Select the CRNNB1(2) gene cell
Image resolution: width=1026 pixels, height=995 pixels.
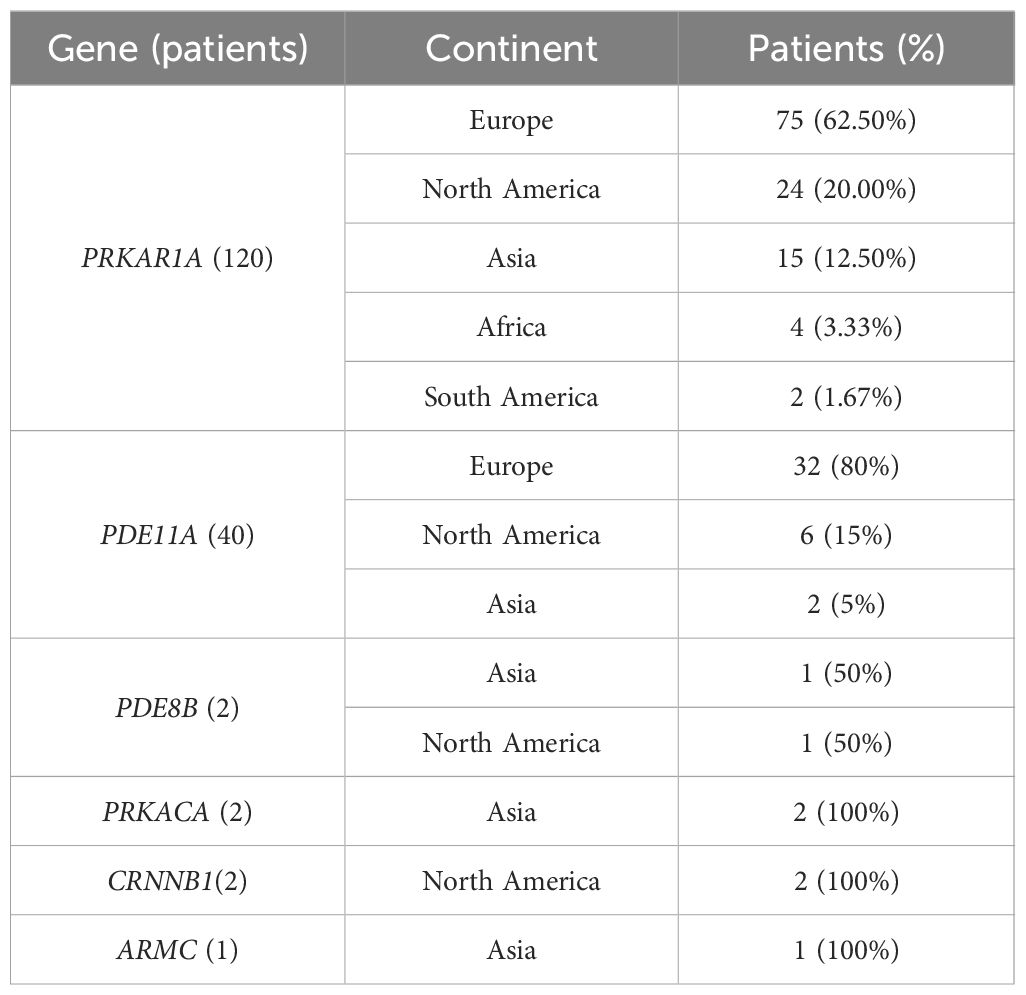click(177, 881)
